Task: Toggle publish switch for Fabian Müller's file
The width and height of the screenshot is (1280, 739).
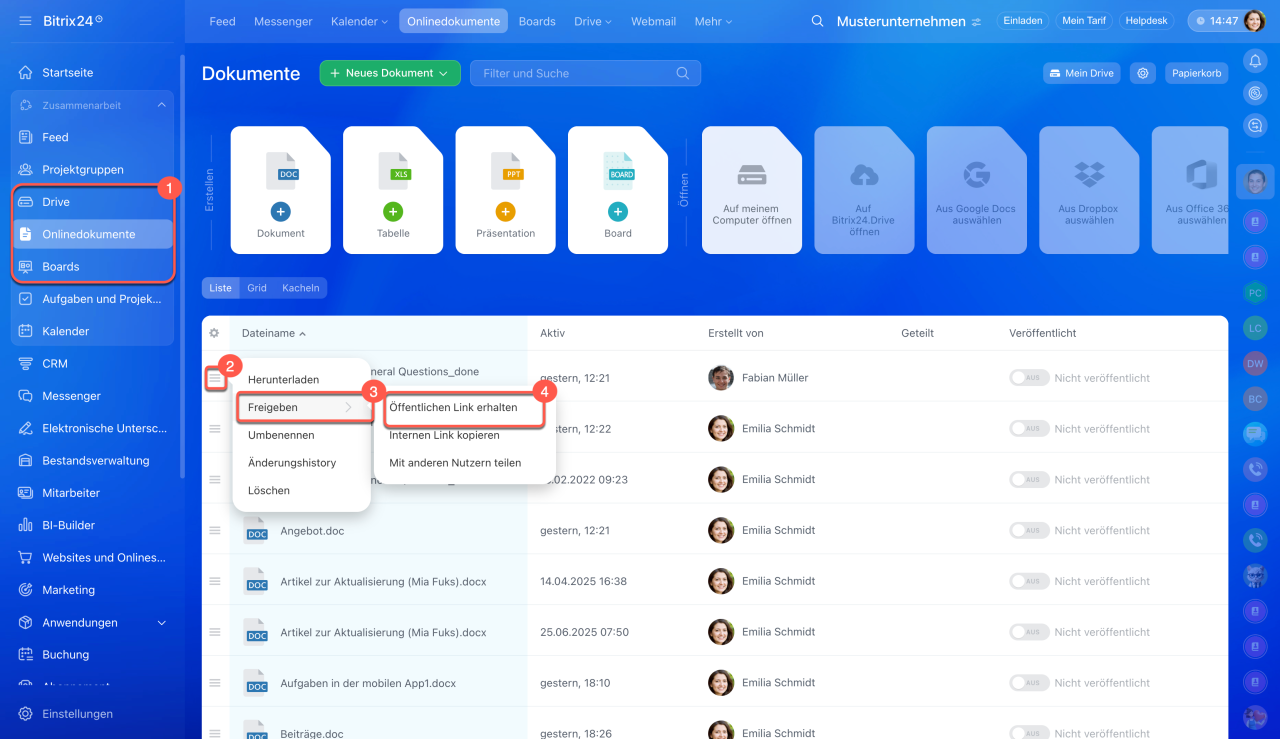Action: point(1029,378)
